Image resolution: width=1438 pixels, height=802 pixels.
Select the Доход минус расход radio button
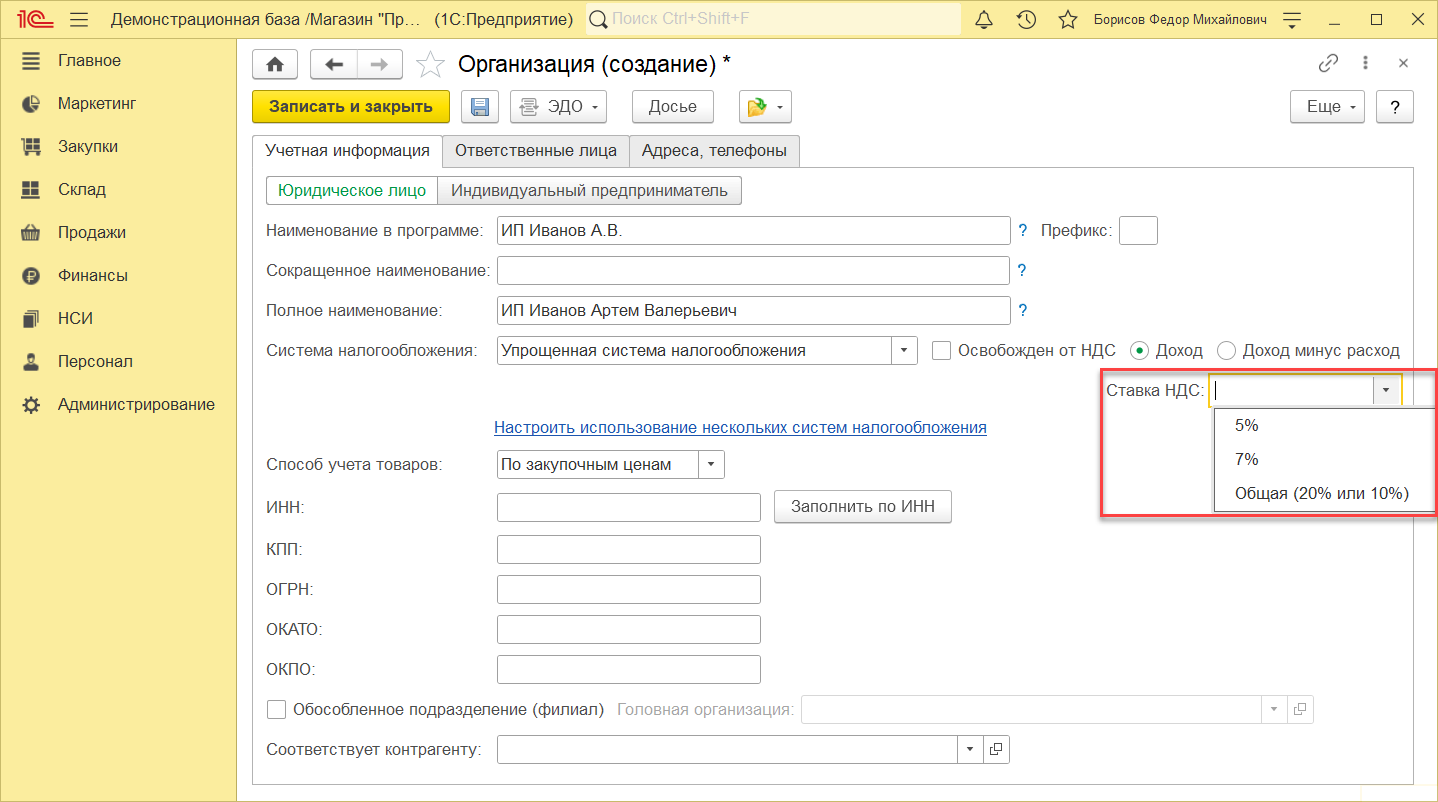pos(1226,351)
